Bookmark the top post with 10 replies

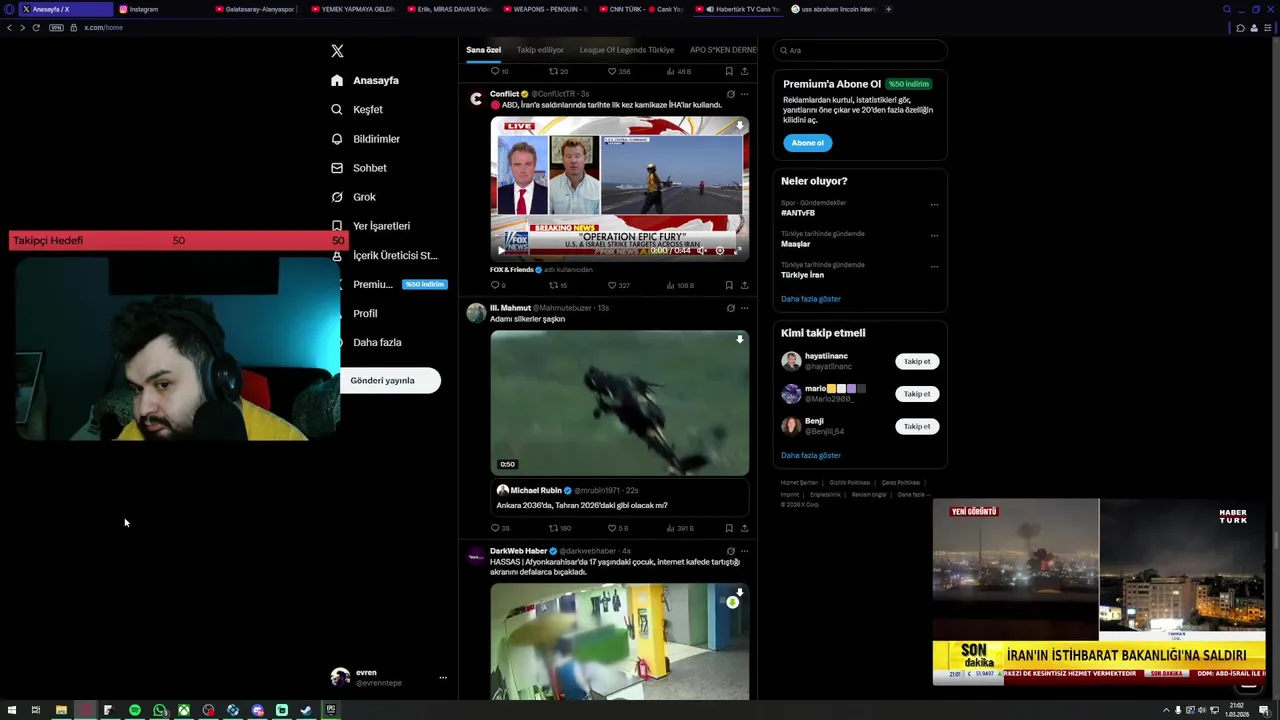coord(729,72)
